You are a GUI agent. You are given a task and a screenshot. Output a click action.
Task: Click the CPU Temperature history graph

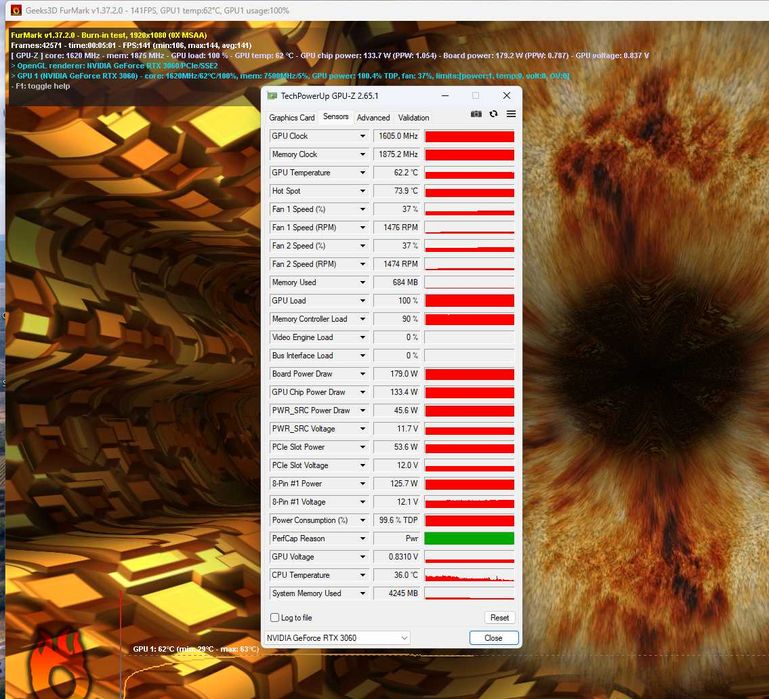469,575
